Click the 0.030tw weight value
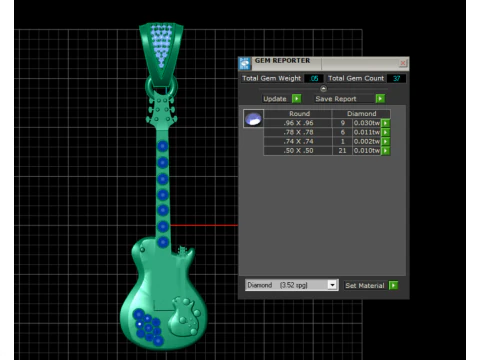This screenshot has width=480, height=360. pos(367,123)
